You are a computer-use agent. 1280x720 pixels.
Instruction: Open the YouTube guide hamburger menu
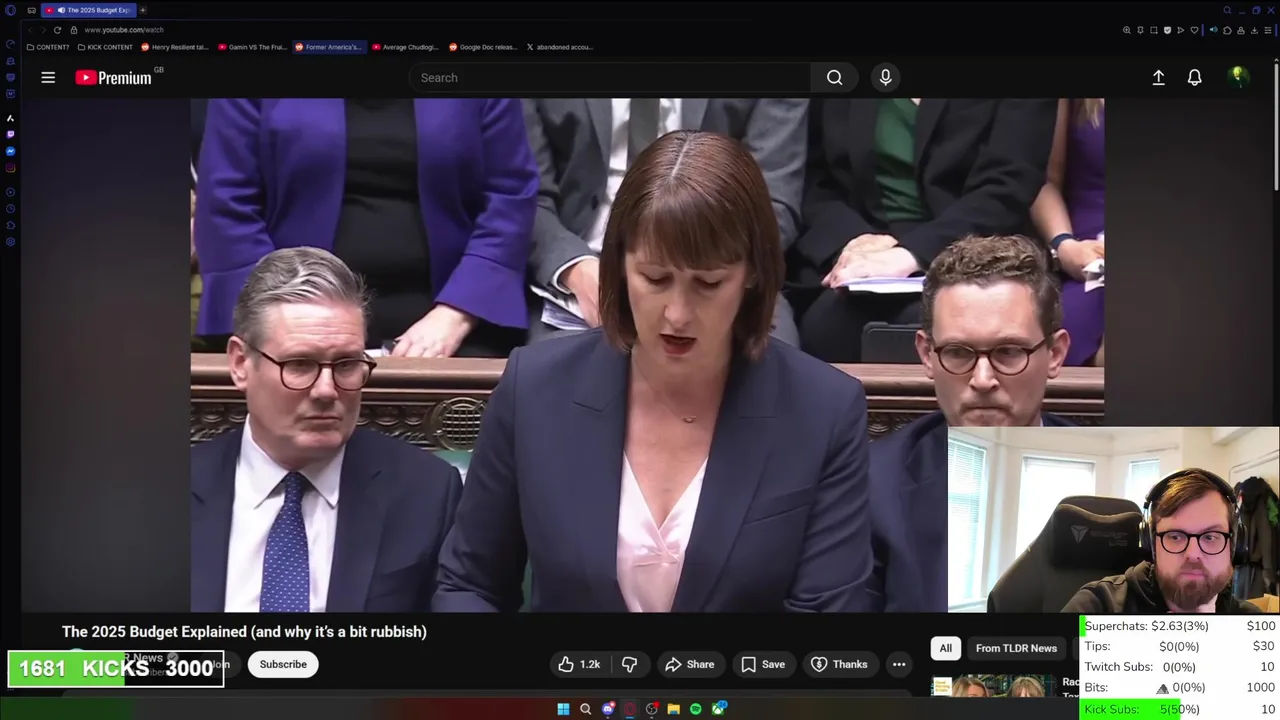(48, 77)
